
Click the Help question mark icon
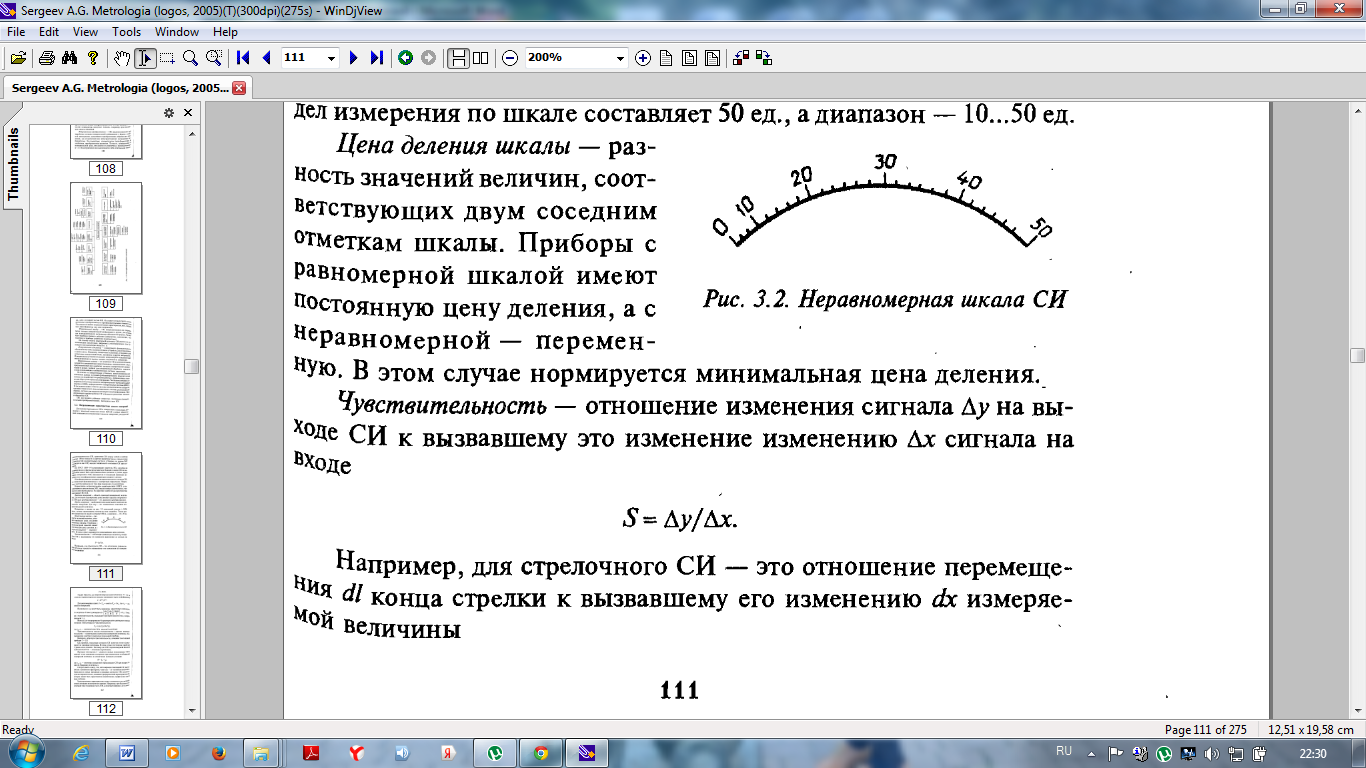tap(92, 58)
